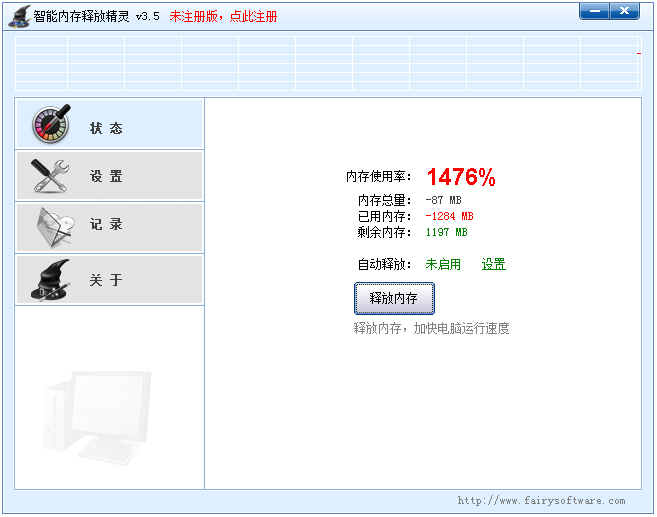Click the 自动释放 label
657x517 pixels.
click(384, 264)
